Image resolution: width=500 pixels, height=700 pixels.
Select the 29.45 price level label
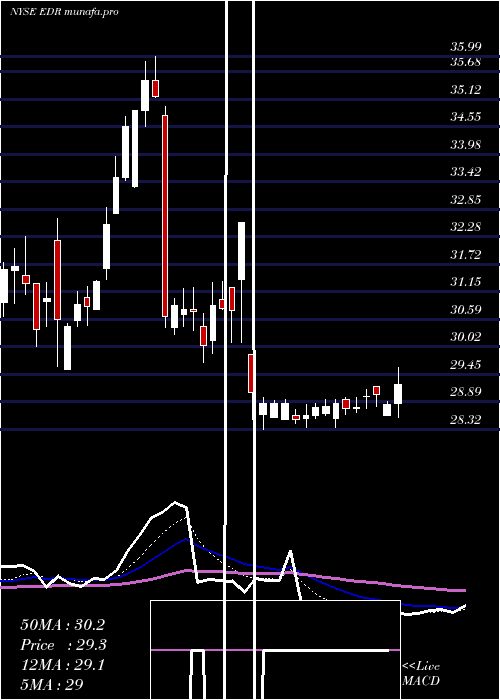point(465,365)
